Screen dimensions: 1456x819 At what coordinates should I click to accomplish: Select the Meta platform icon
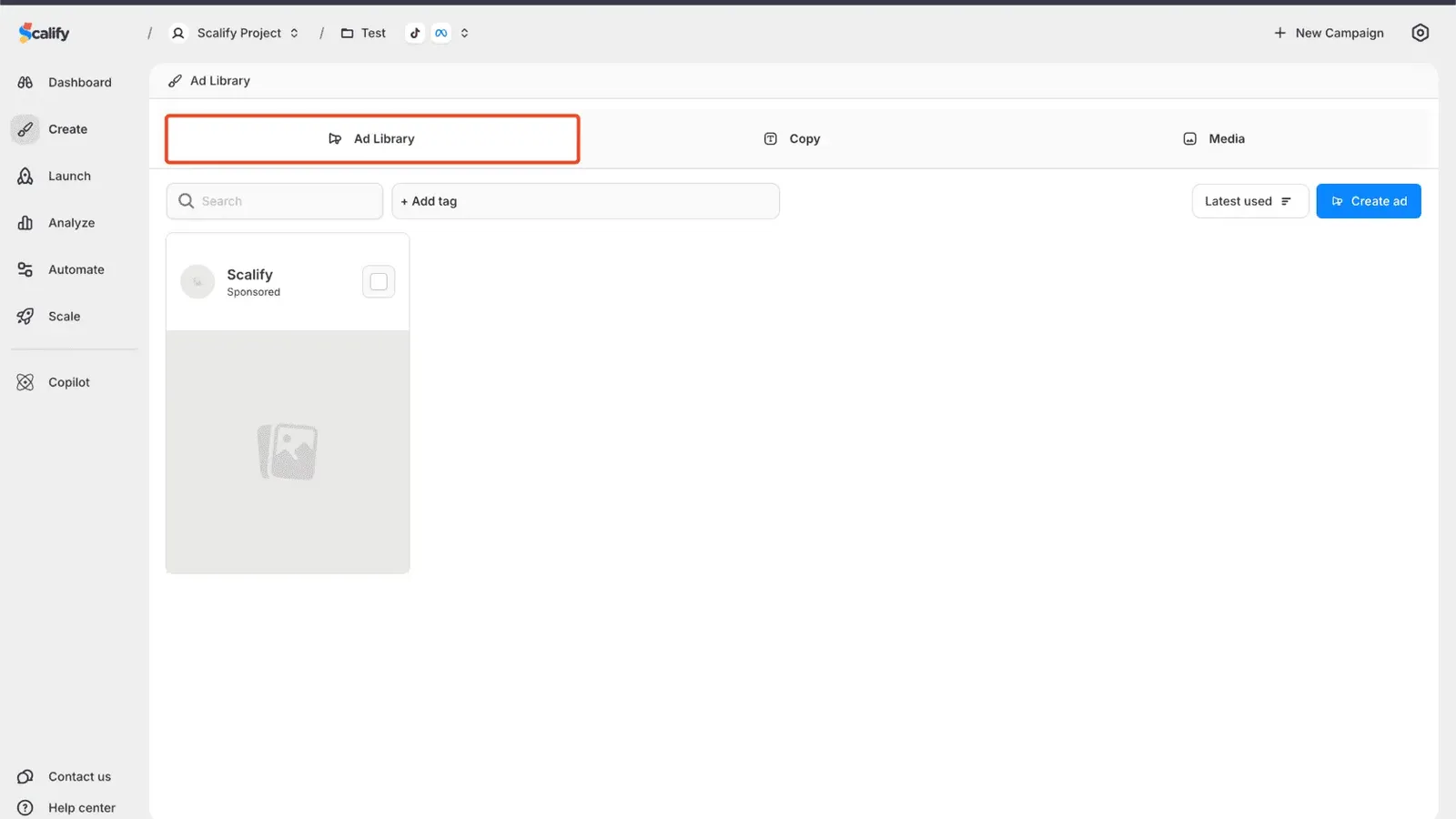pos(441,33)
